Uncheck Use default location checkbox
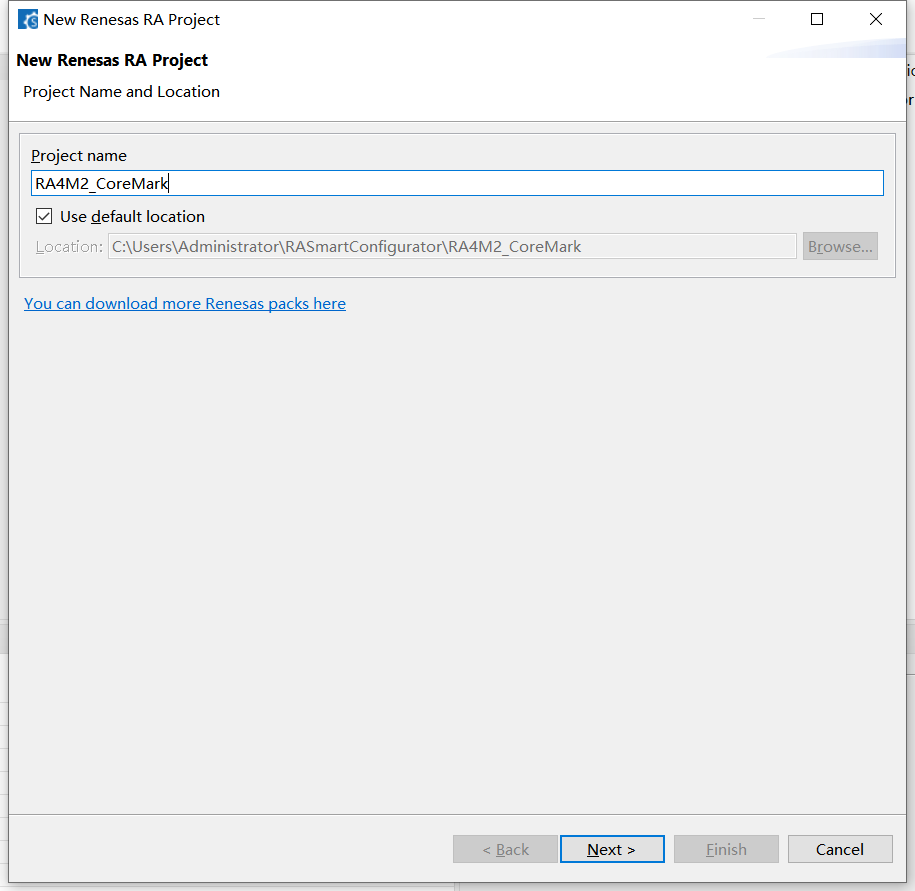The image size is (915, 891). pyautogui.click(x=44, y=216)
